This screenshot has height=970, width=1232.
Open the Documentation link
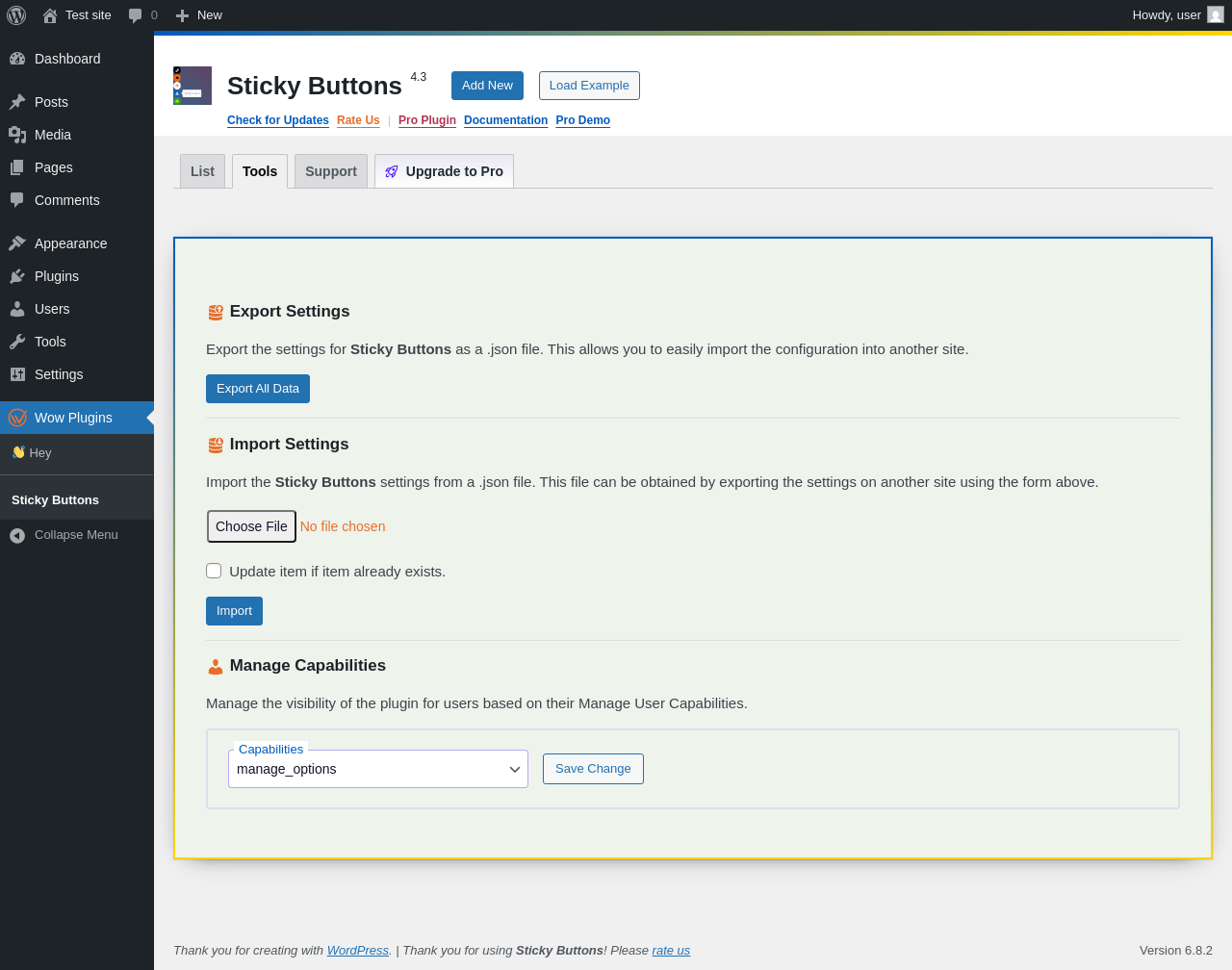click(505, 120)
